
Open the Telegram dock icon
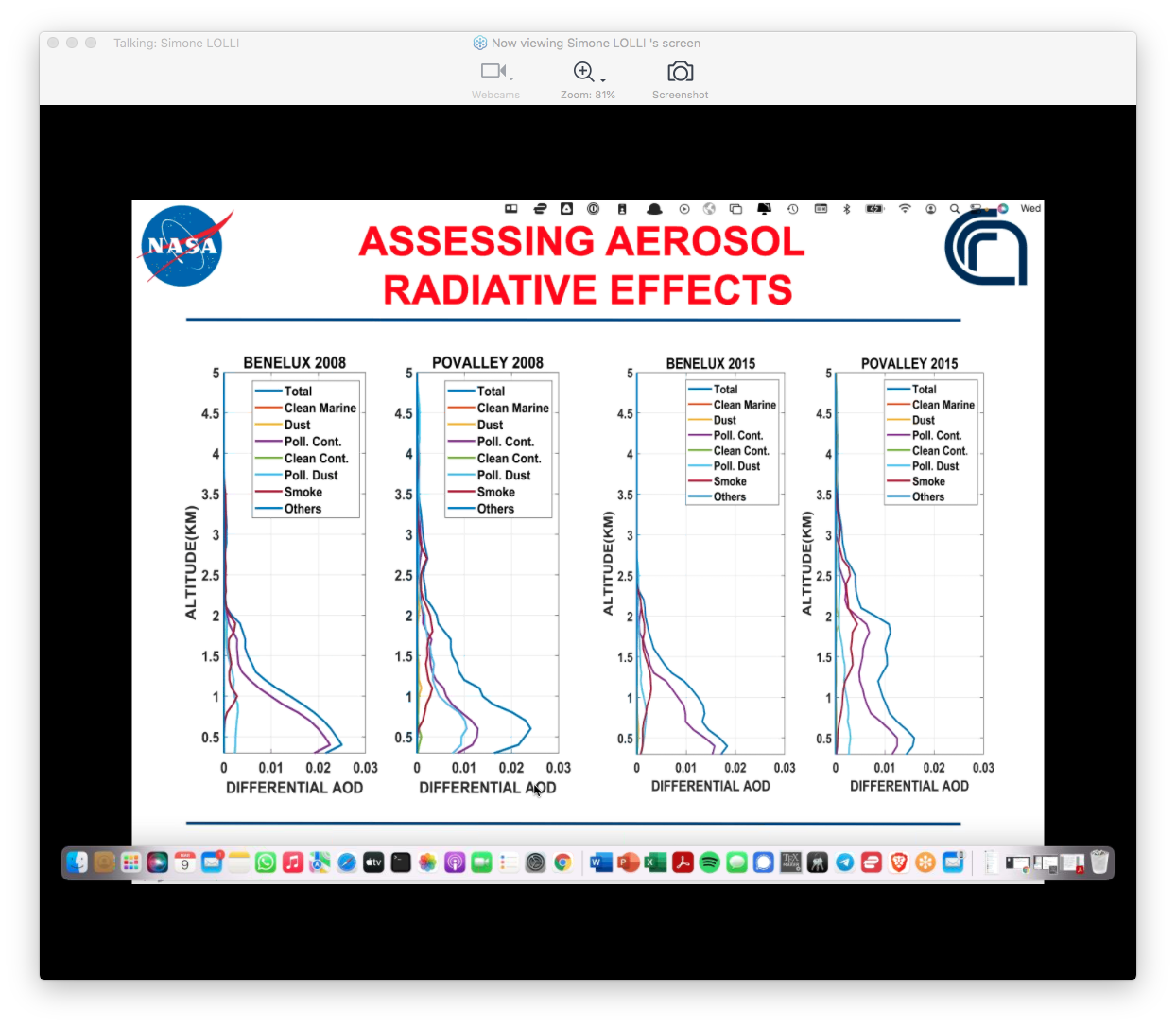844,862
